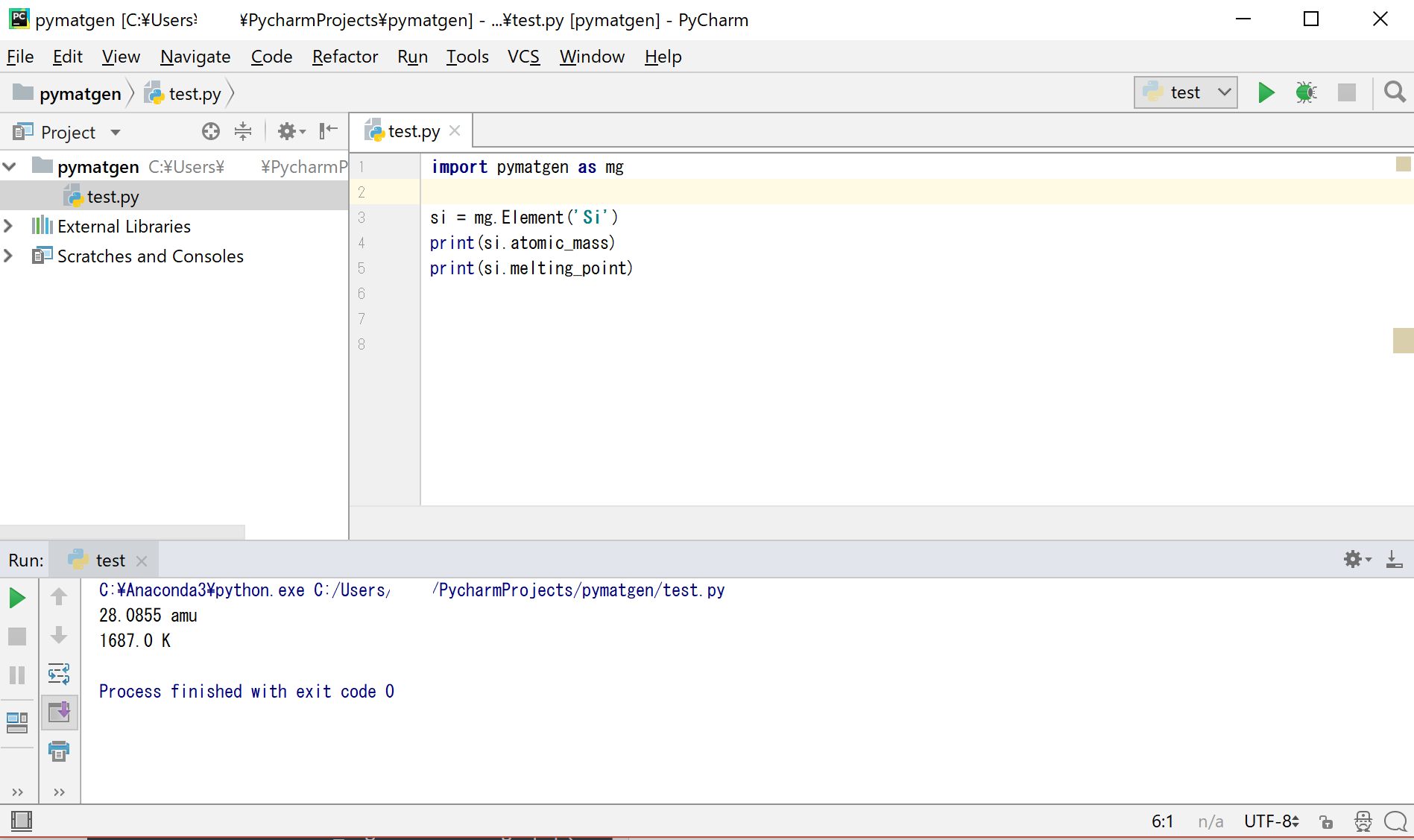The image size is (1414, 840).
Task: Click the Hector inspections icon in status bar
Action: pos(1363,821)
